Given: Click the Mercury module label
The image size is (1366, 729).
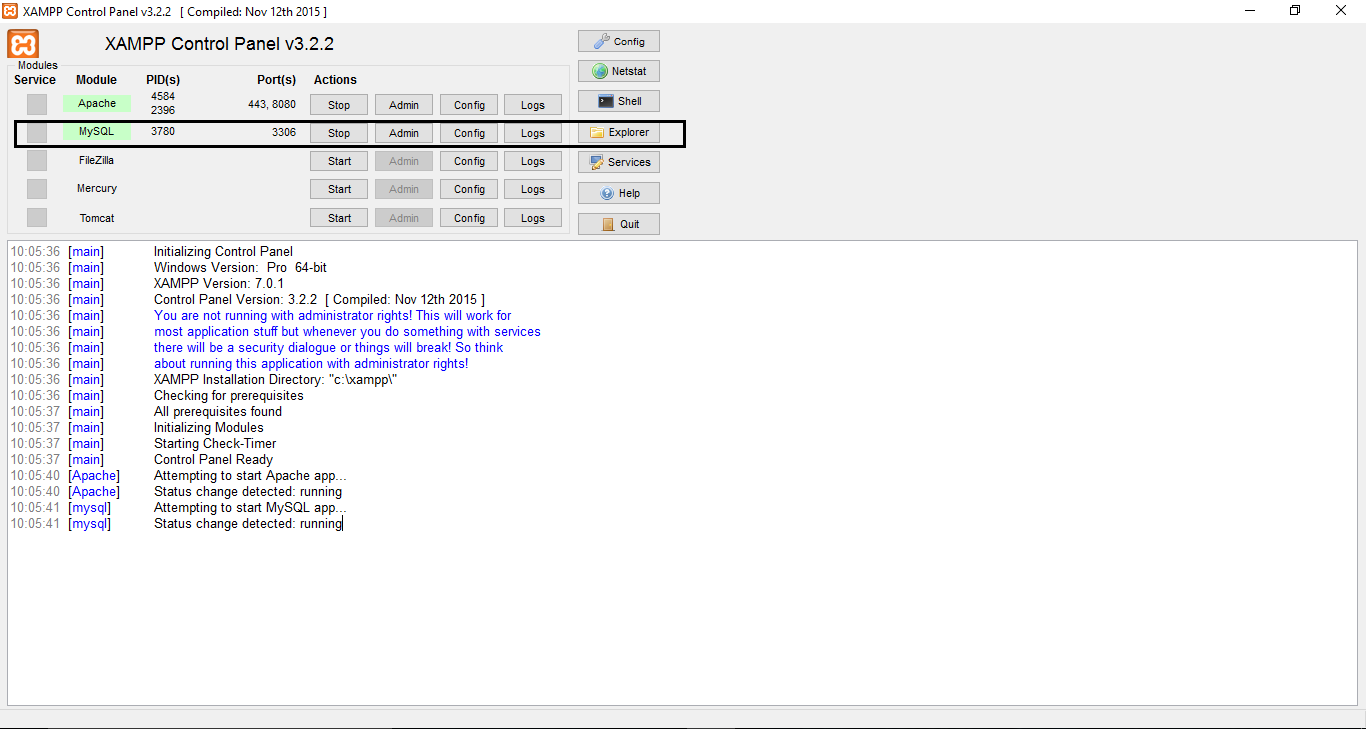Looking at the screenshot, I should pyautogui.click(x=97, y=188).
